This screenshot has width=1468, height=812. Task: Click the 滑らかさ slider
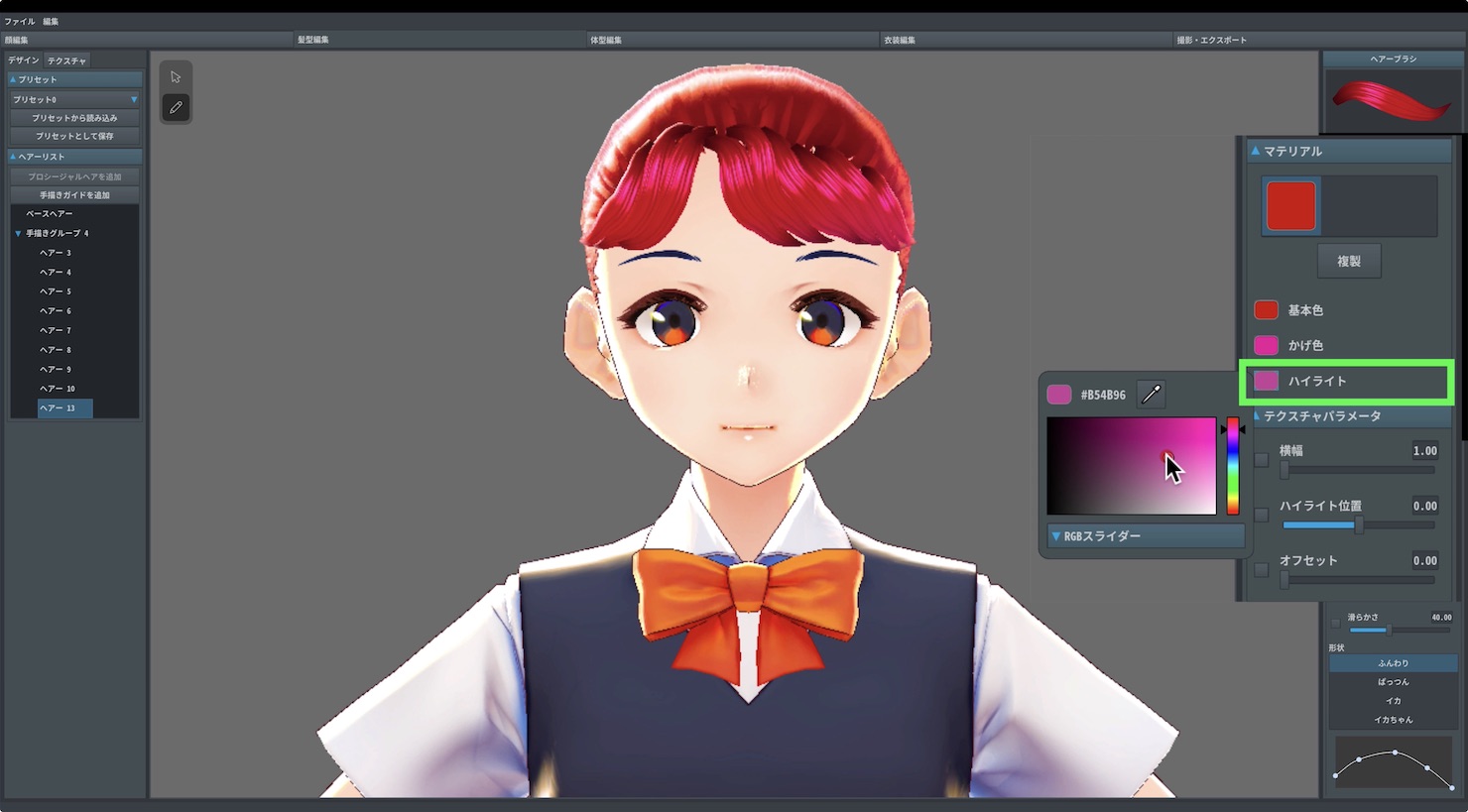point(1400,631)
